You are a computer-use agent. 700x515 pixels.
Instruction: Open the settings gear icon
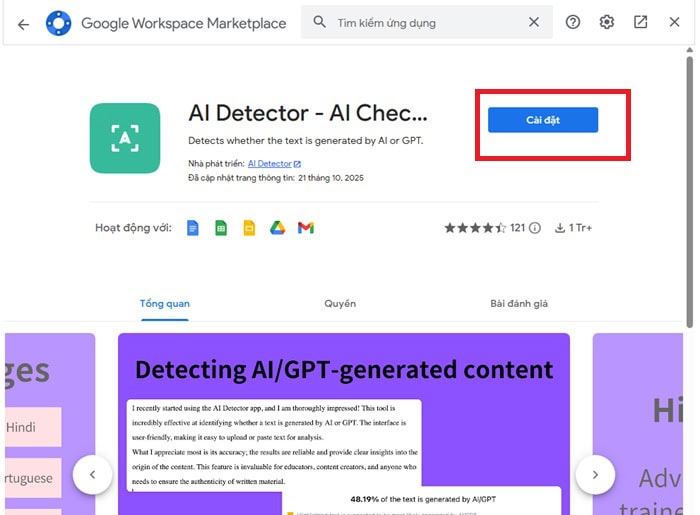pyautogui.click(x=607, y=22)
